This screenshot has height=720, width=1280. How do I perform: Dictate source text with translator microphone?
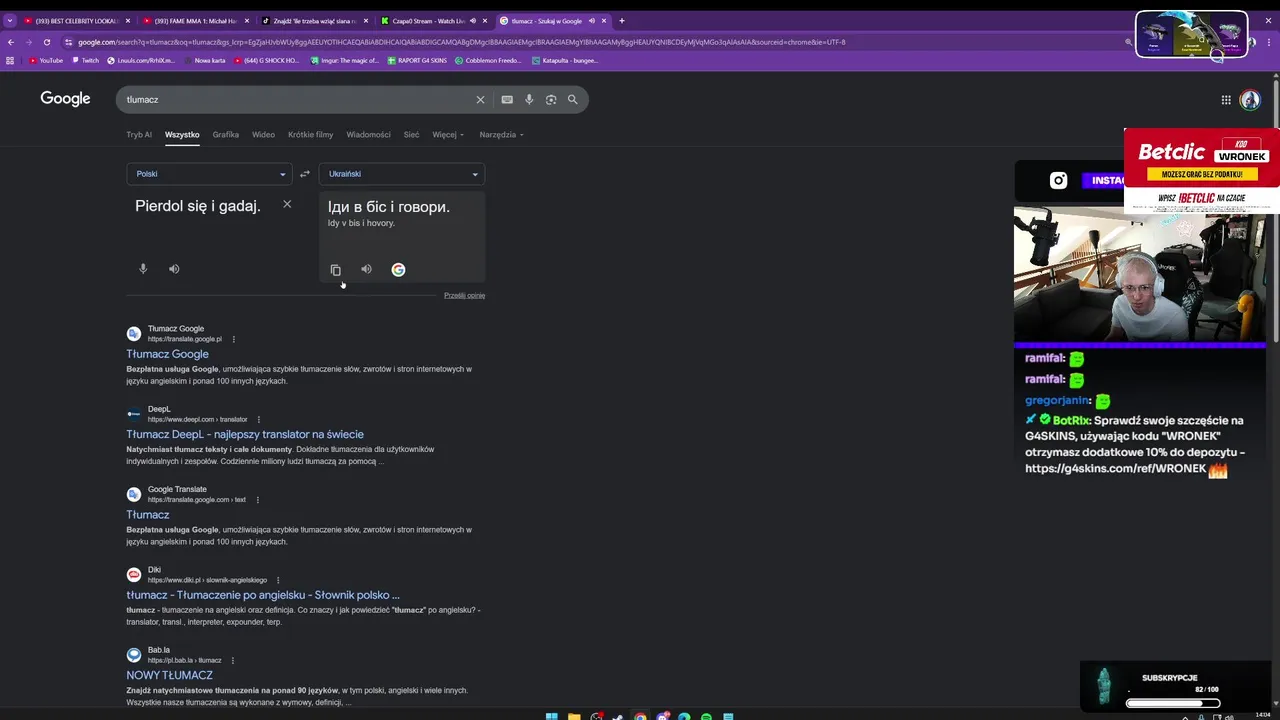(x=143, y=269)
